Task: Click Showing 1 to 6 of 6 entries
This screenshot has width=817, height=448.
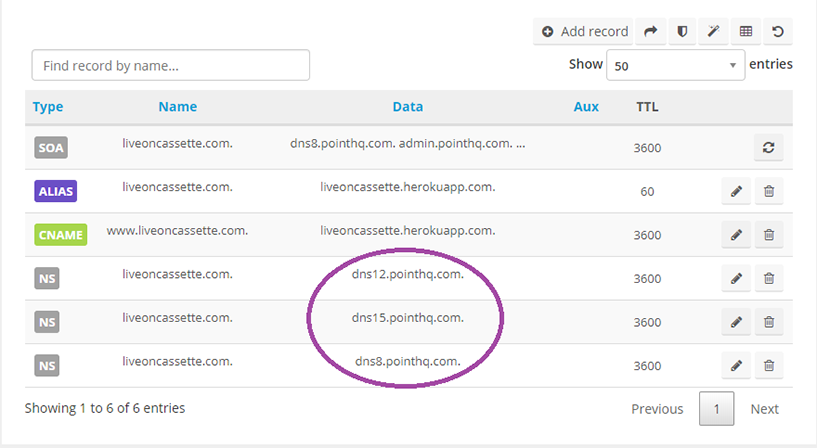Action: point(105,408)
